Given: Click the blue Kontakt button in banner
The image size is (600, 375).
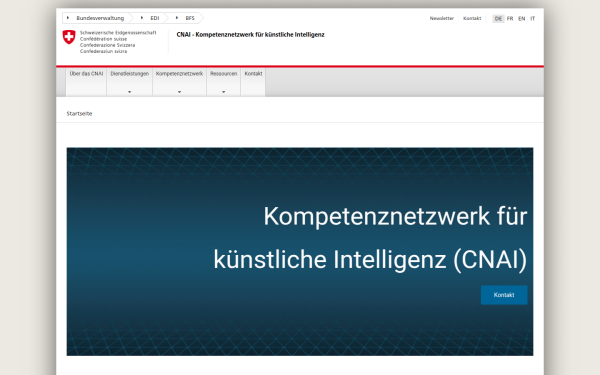Looking at the screenshot, I should [504, 295].
